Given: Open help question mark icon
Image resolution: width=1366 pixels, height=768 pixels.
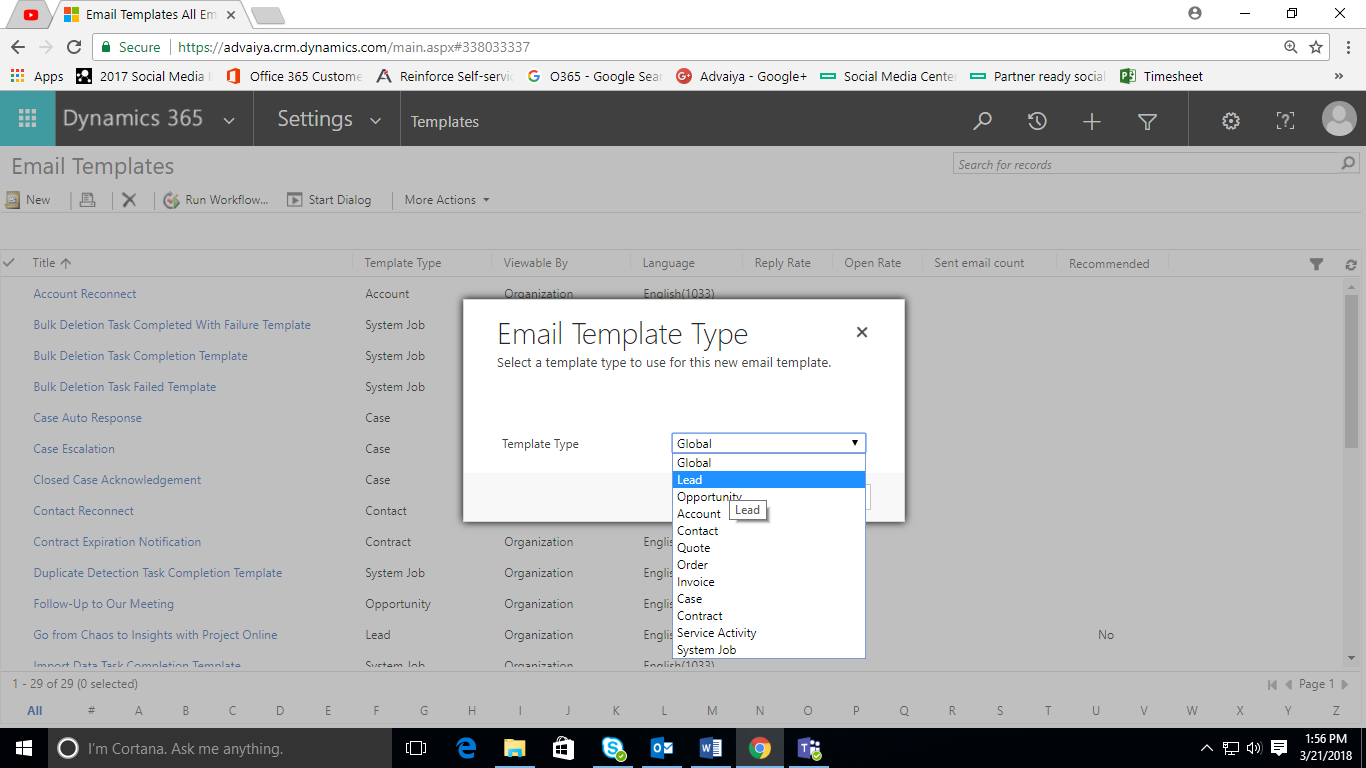Looking at the screenshot, I should tap(1286, 121).
